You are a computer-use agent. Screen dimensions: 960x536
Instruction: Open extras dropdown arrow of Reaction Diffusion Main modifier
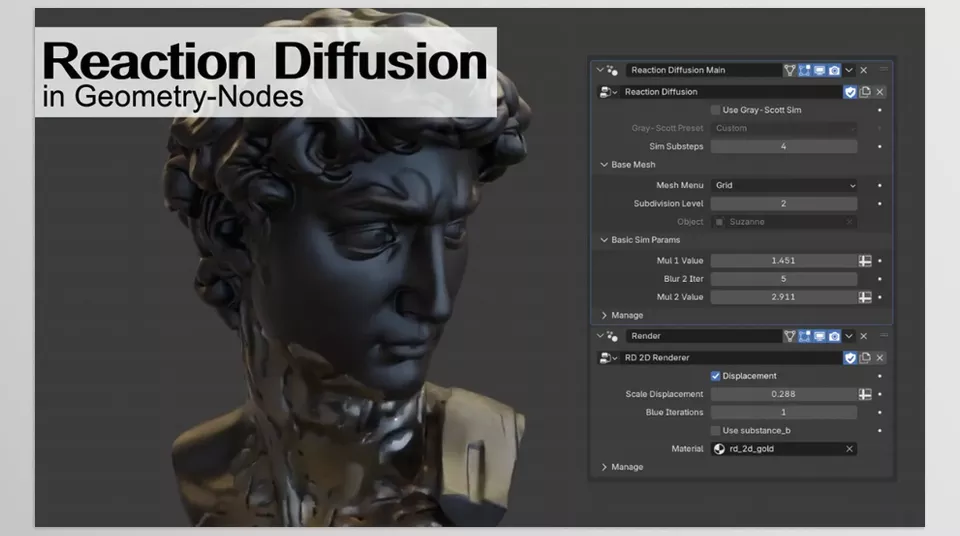(x=849, y=70)
